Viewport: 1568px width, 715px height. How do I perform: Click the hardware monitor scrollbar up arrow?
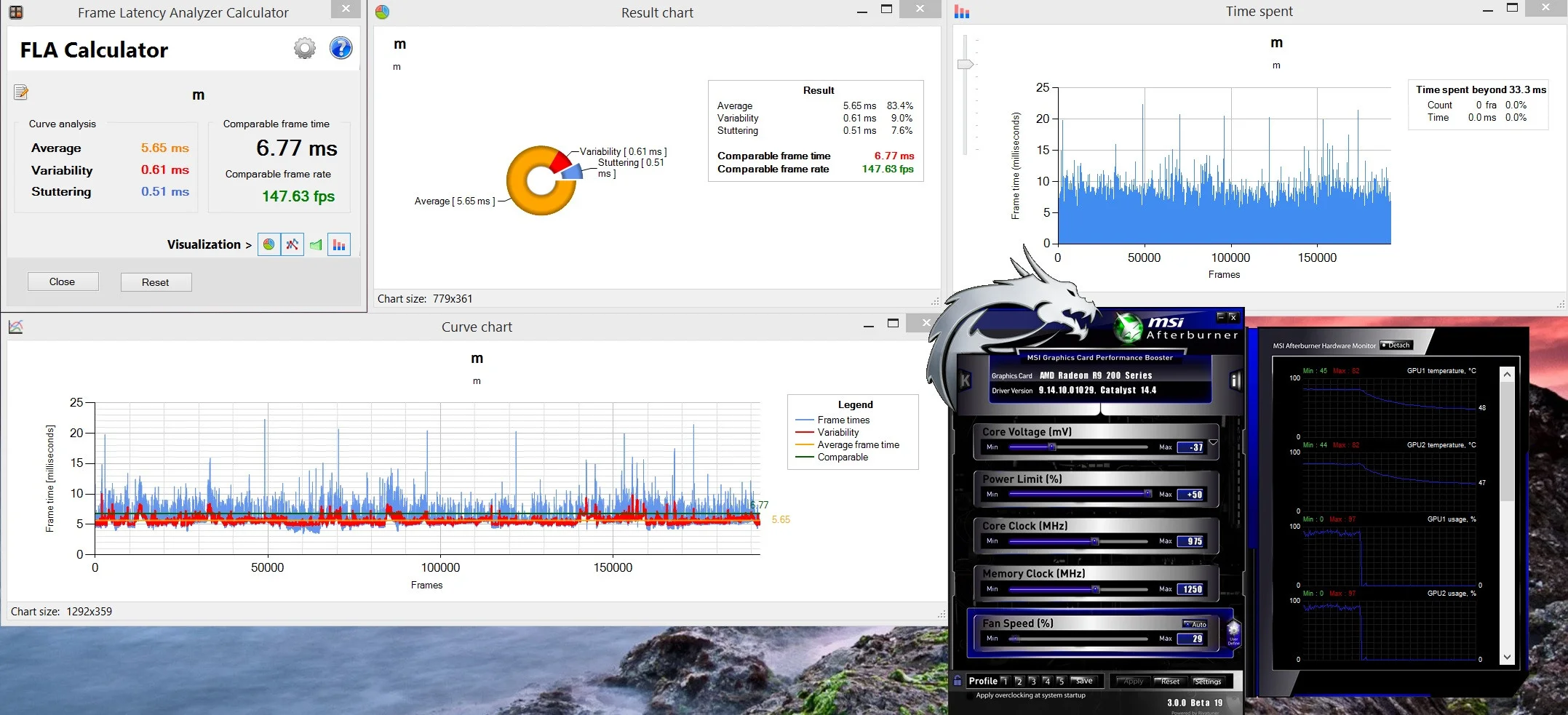click(1507, 374)
